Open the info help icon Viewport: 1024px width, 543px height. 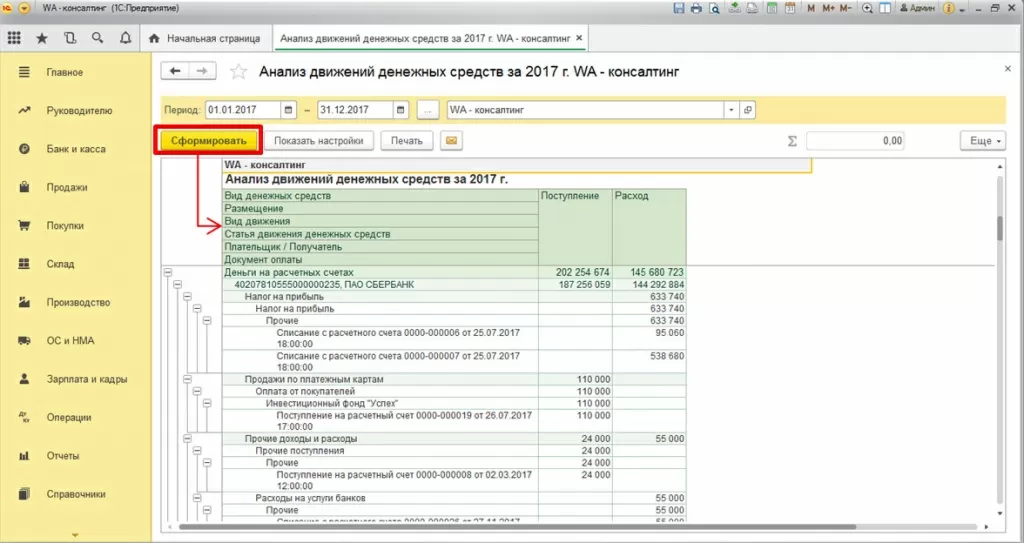pos(949,8)
